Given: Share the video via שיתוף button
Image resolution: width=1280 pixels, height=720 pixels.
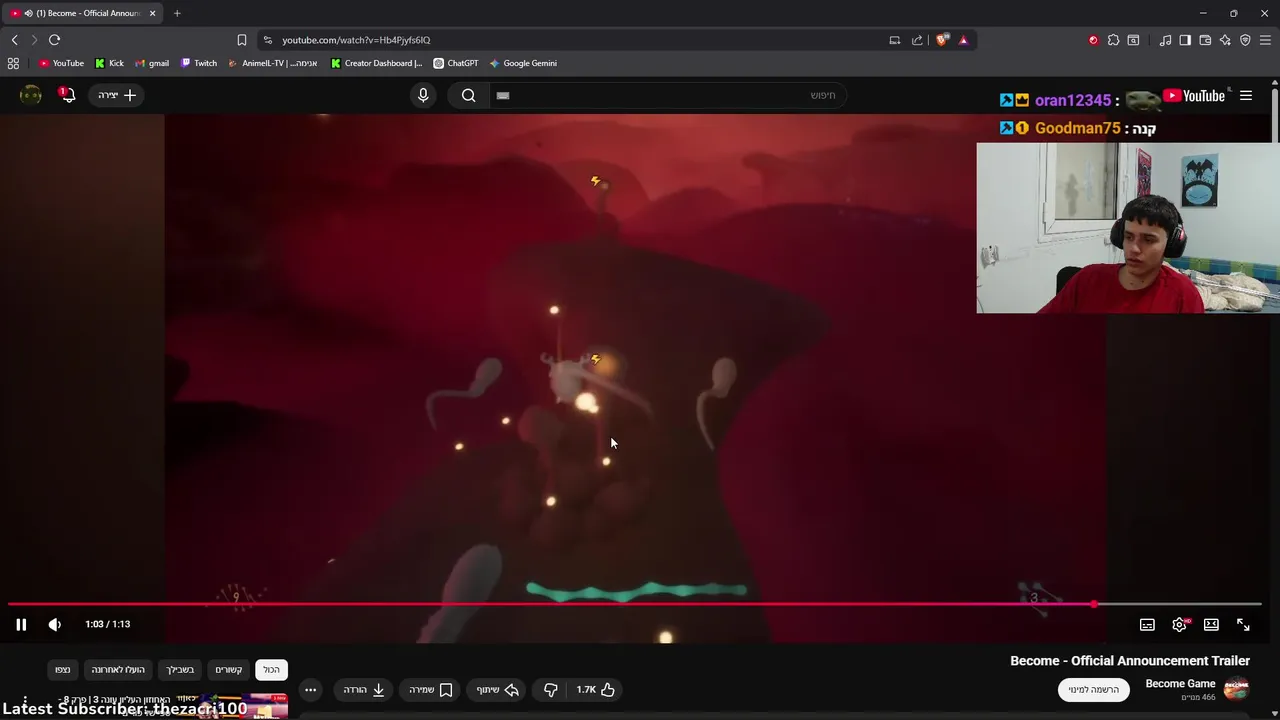Looking at the screenshot, I should click(498, 690).
